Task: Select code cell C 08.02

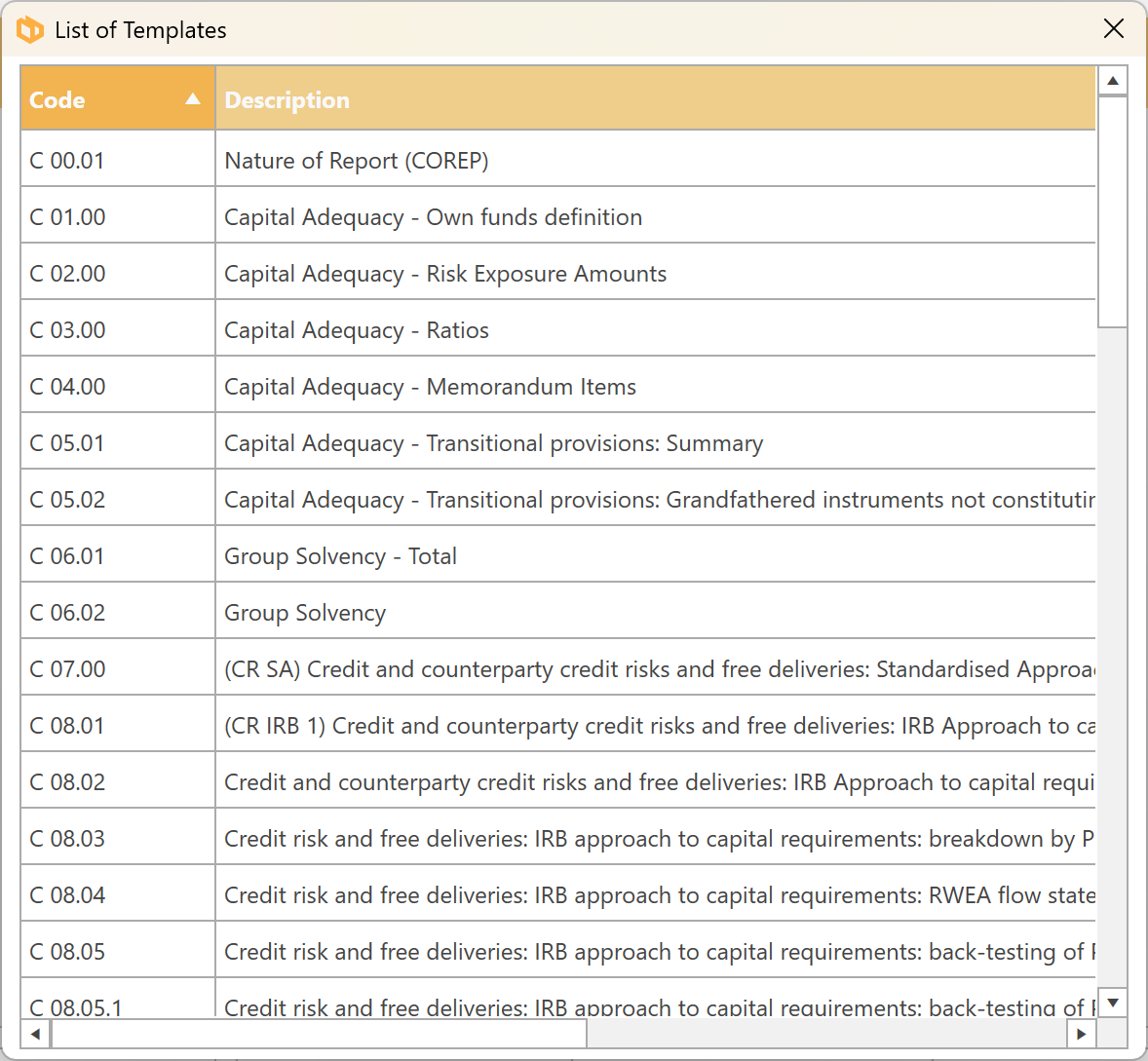Action: tap(118, 781)
